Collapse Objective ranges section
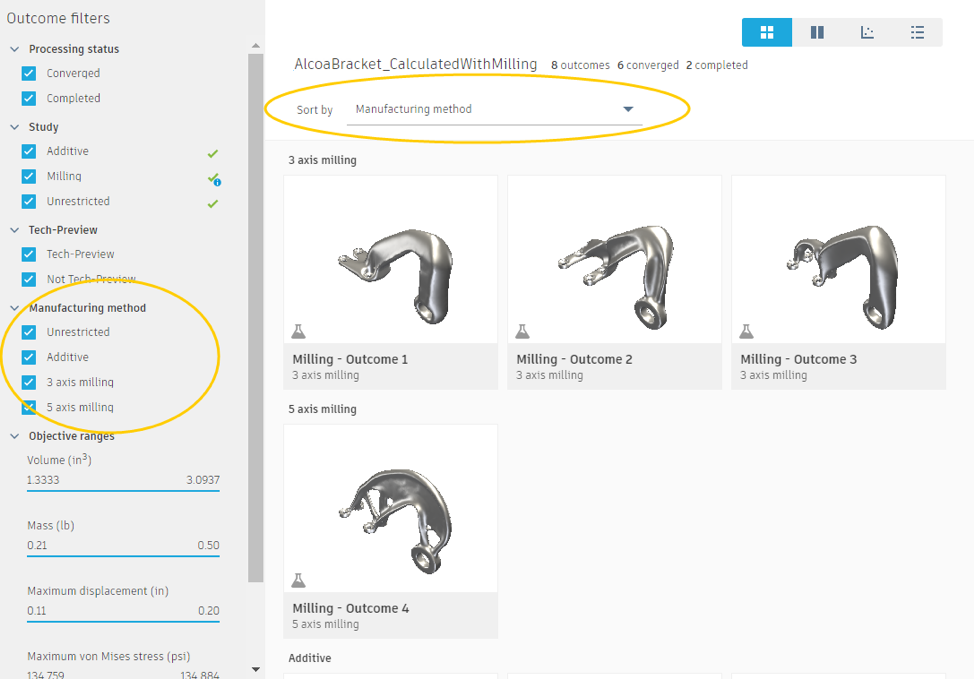The width and height of the screenshot is (974, 679). coord(15,436)
